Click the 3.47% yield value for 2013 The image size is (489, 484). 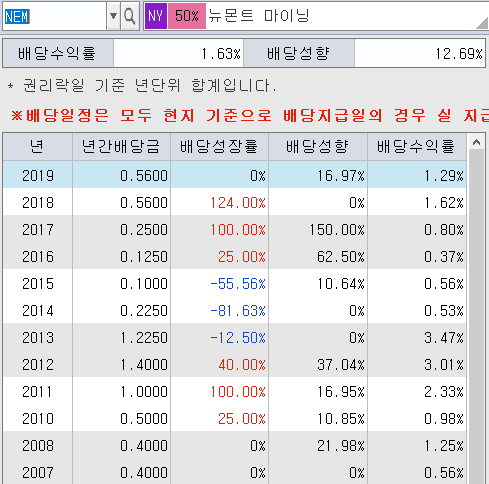coord(444,338)
